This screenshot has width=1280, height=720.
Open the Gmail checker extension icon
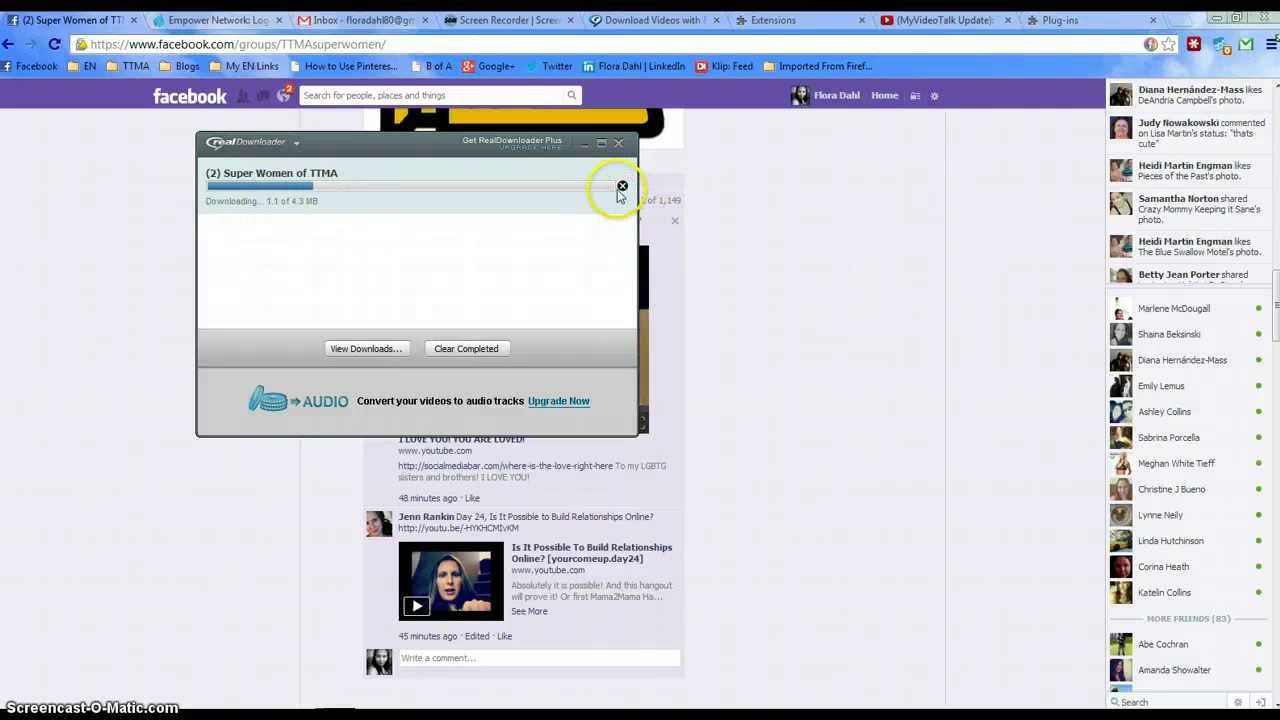point(1246,44)
